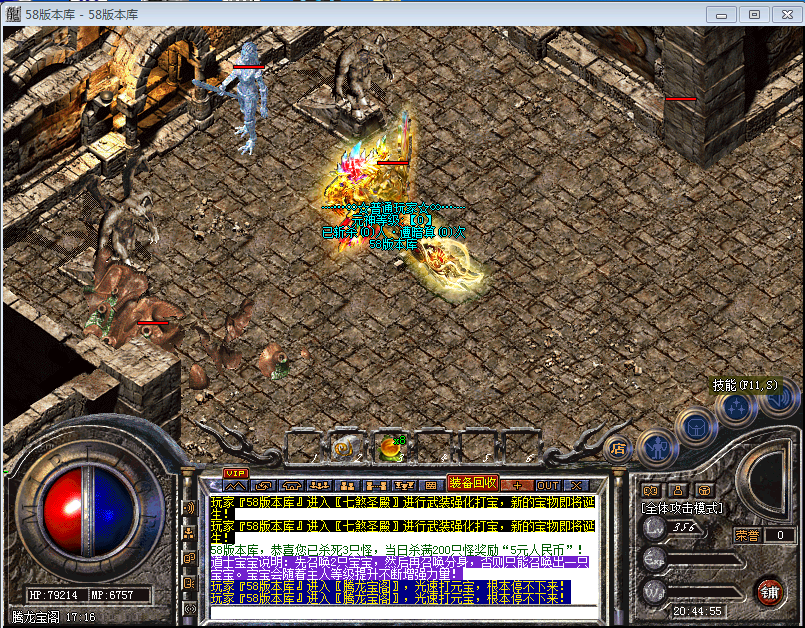Click the OUT button on toolbar
This screenshot has width=805, height=628.
[547, 485]
